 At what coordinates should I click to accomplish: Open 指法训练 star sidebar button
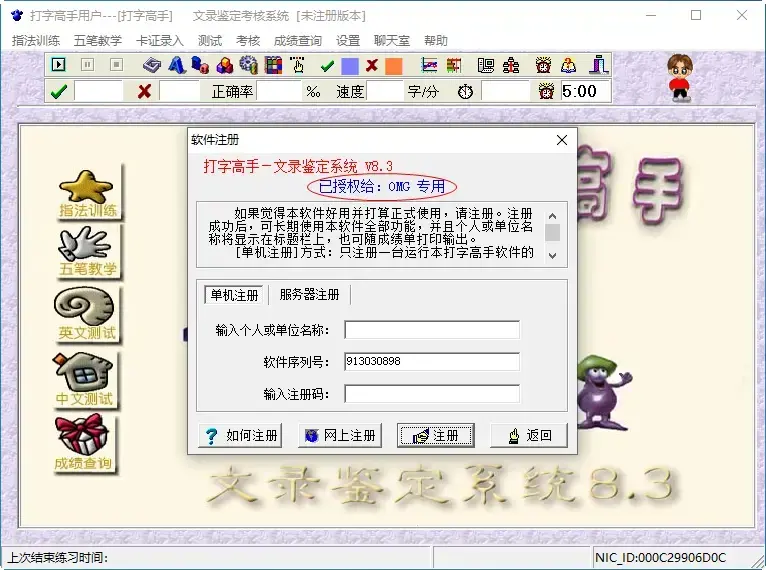88,193
